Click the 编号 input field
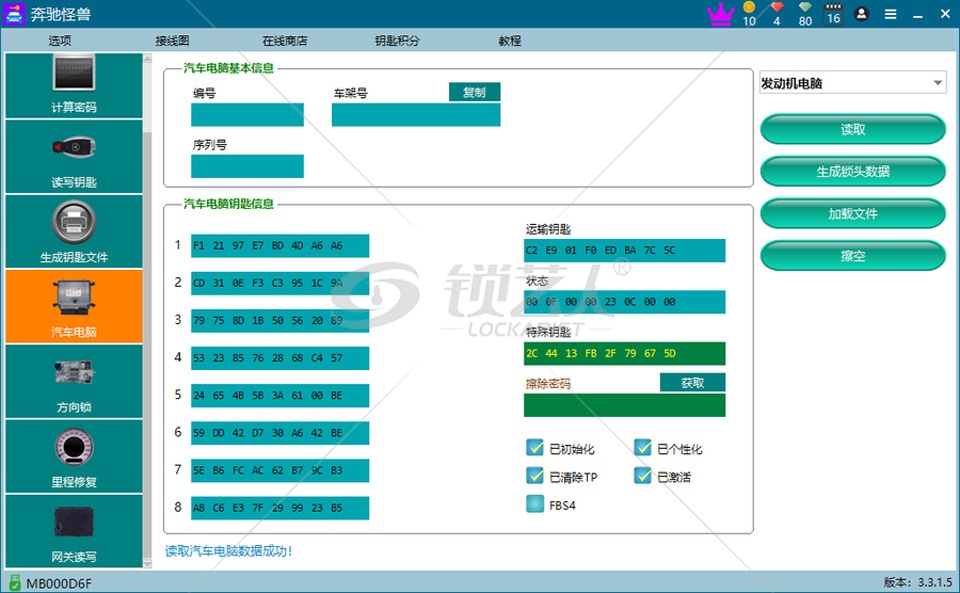The height and width of the screenshot is (593, 960). [247, 115]
